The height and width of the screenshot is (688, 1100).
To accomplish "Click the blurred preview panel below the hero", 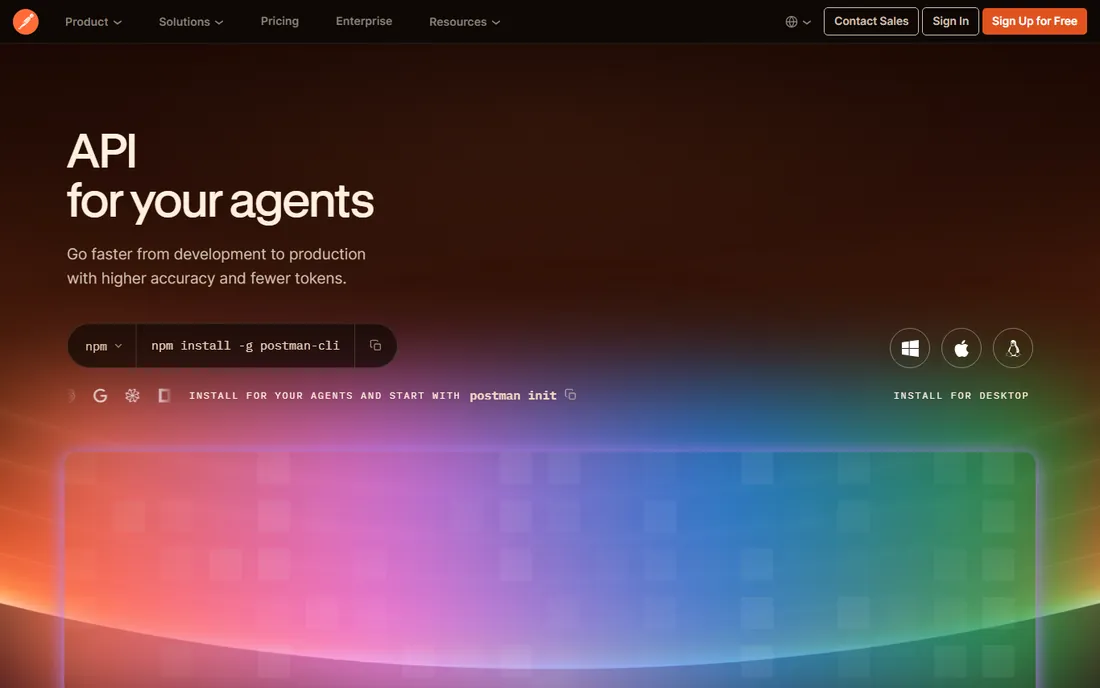I will point(550,569).
